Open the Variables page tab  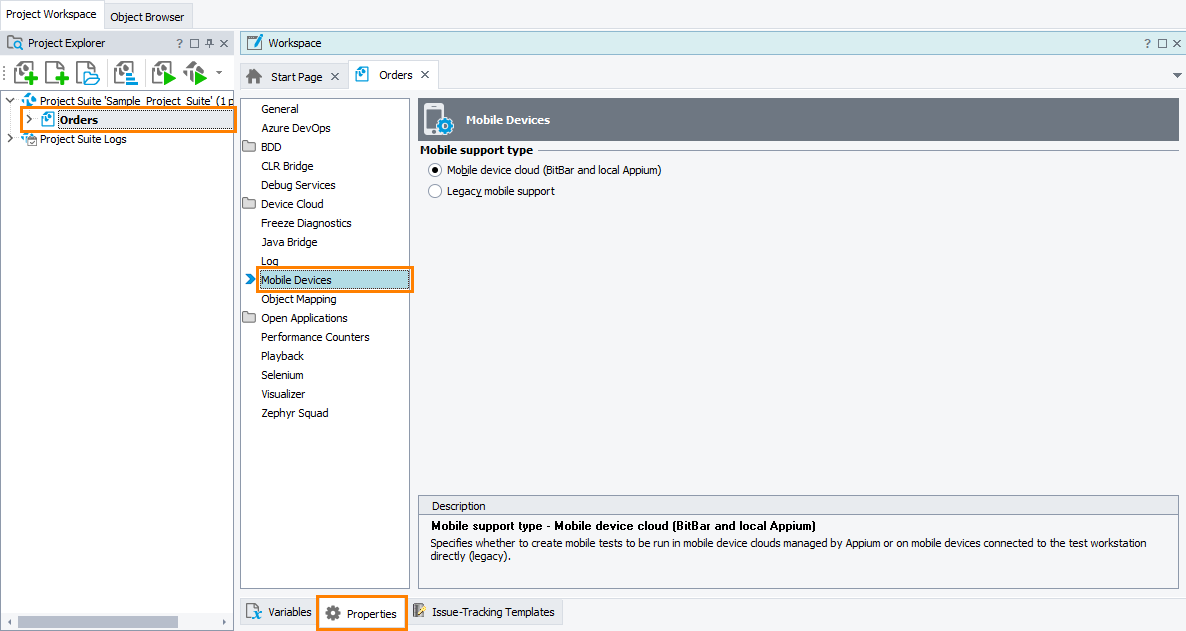point(279,612)
